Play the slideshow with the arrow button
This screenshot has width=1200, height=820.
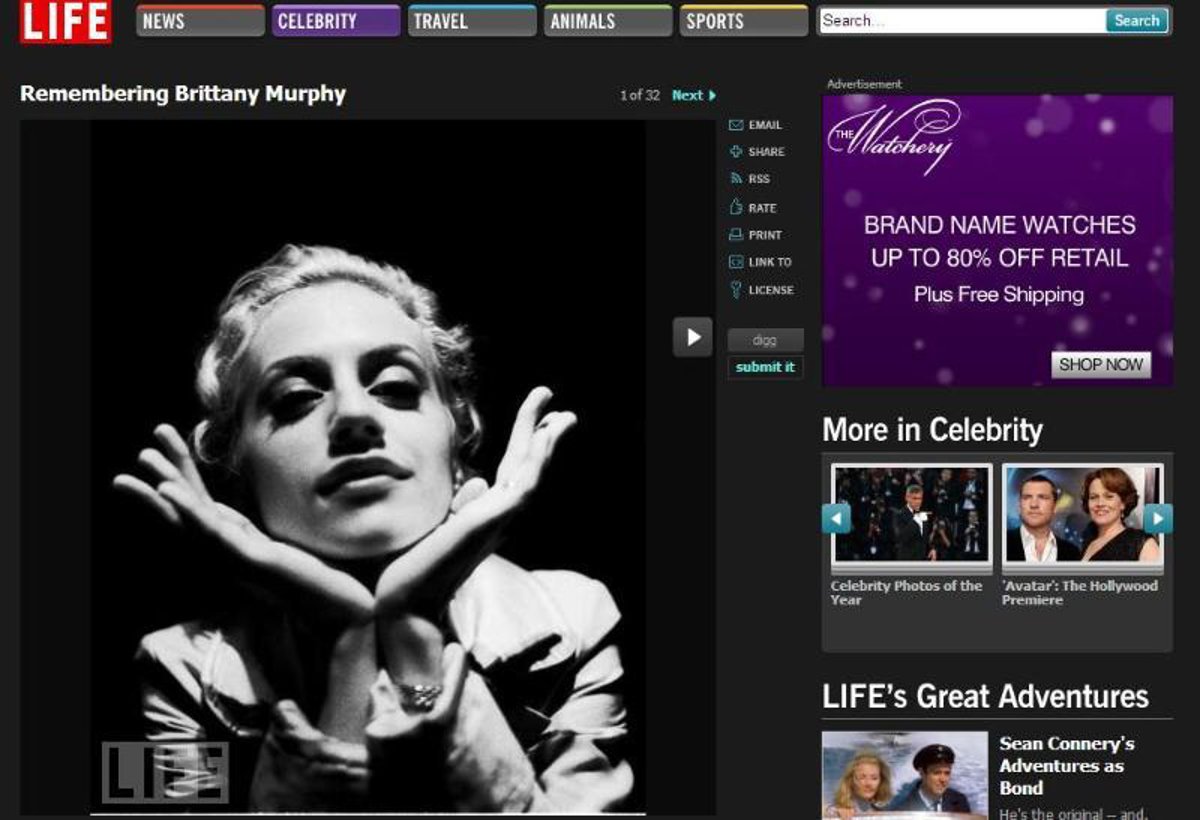coord(692,337)
